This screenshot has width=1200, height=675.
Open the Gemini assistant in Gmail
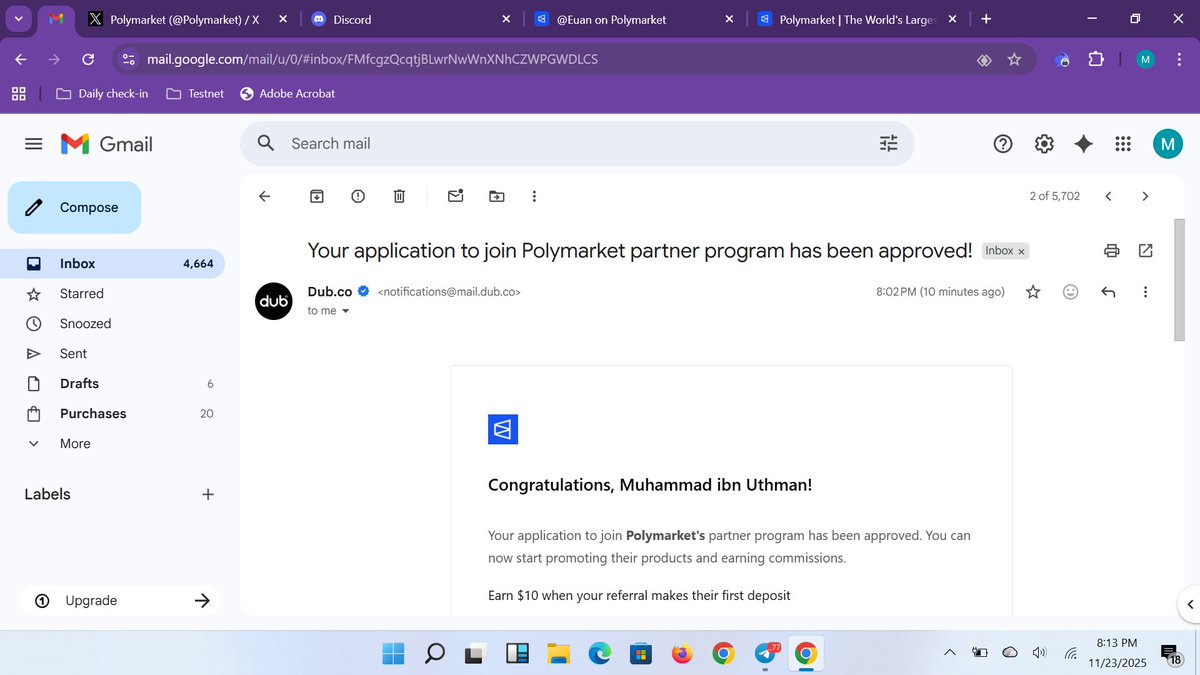(x=1083, y=143)
